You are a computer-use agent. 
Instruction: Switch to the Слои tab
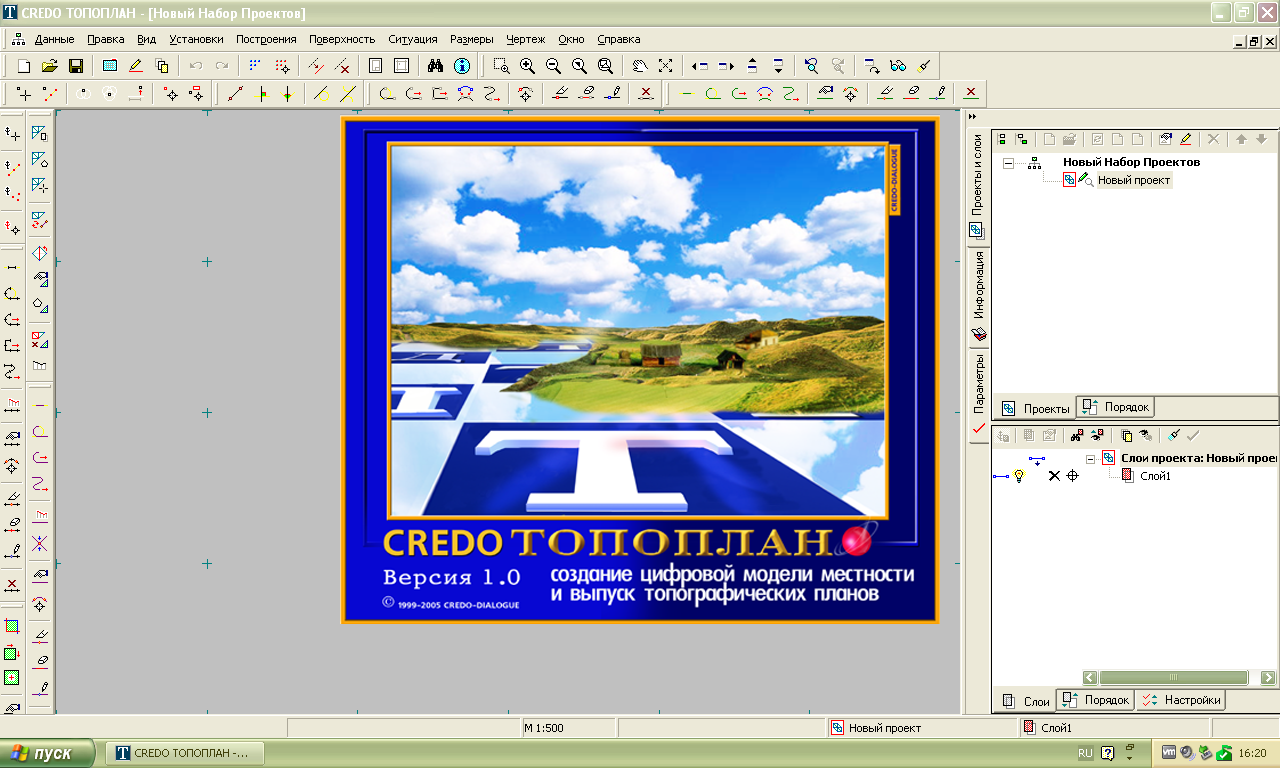[x=1026, y=701]
